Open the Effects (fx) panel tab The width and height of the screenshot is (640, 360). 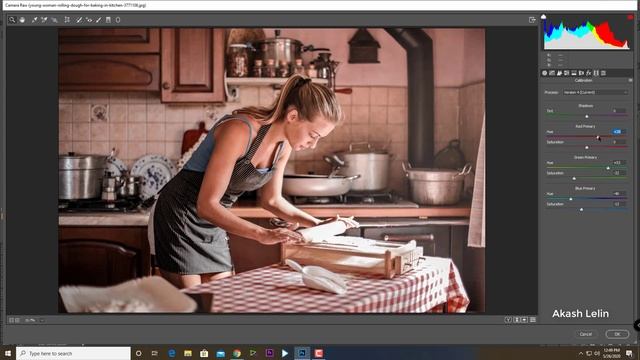(589, 73)
